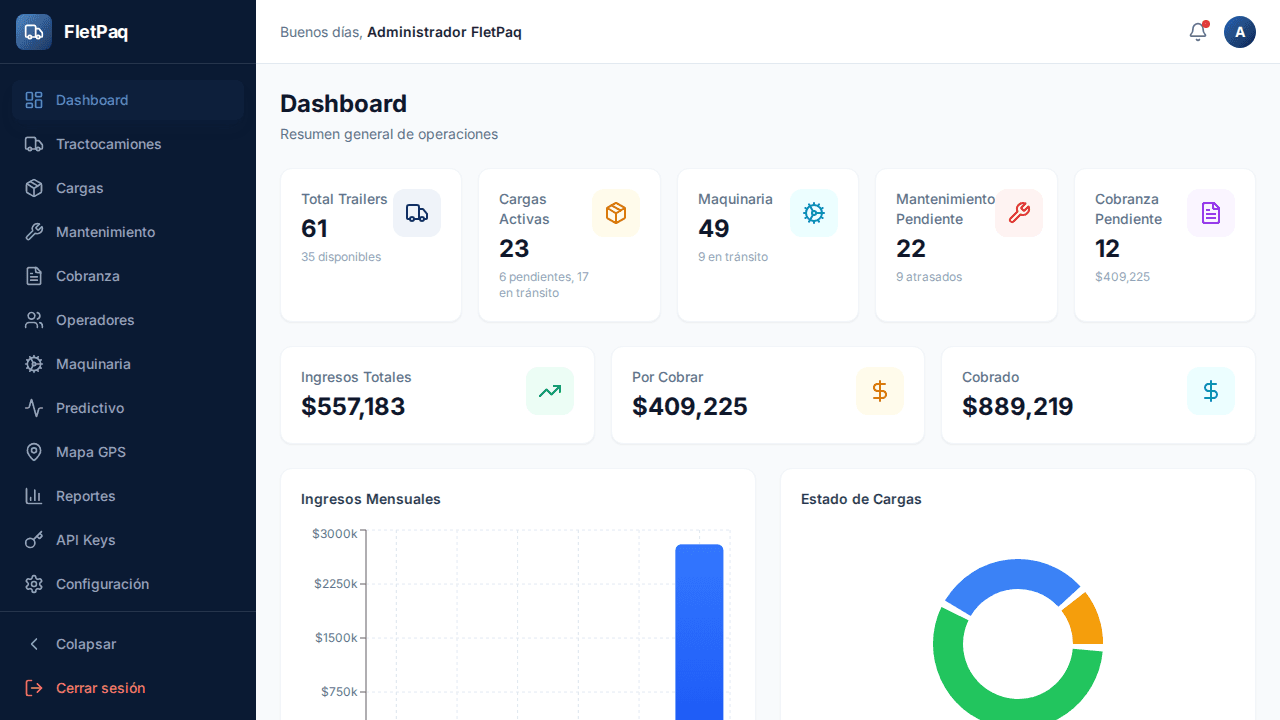Collapse the sidebar using the chevron arrow
This screenshot has height=720, width=1280.
(x=34, y=644)
